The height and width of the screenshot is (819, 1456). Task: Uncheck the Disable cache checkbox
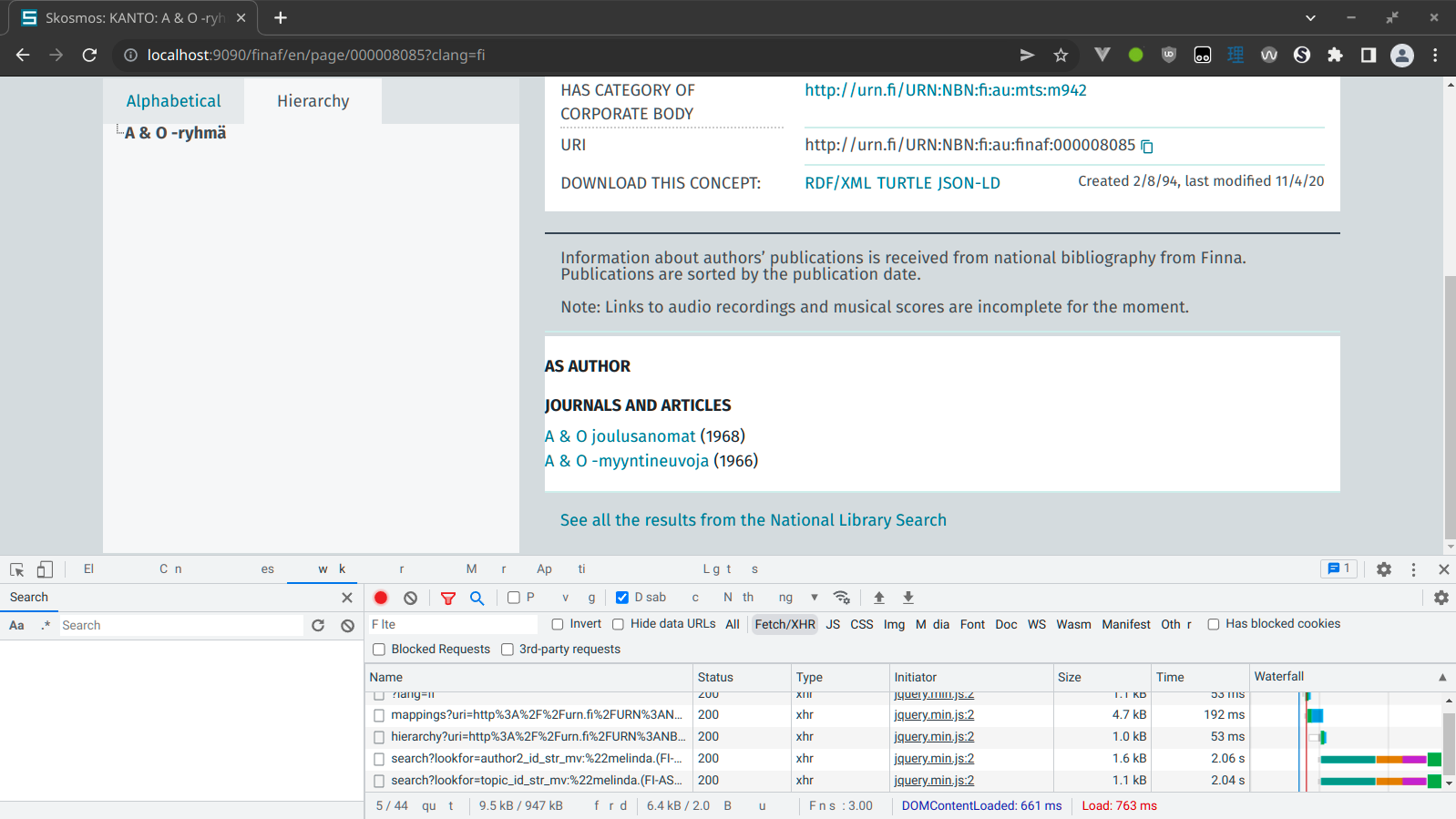622,598
